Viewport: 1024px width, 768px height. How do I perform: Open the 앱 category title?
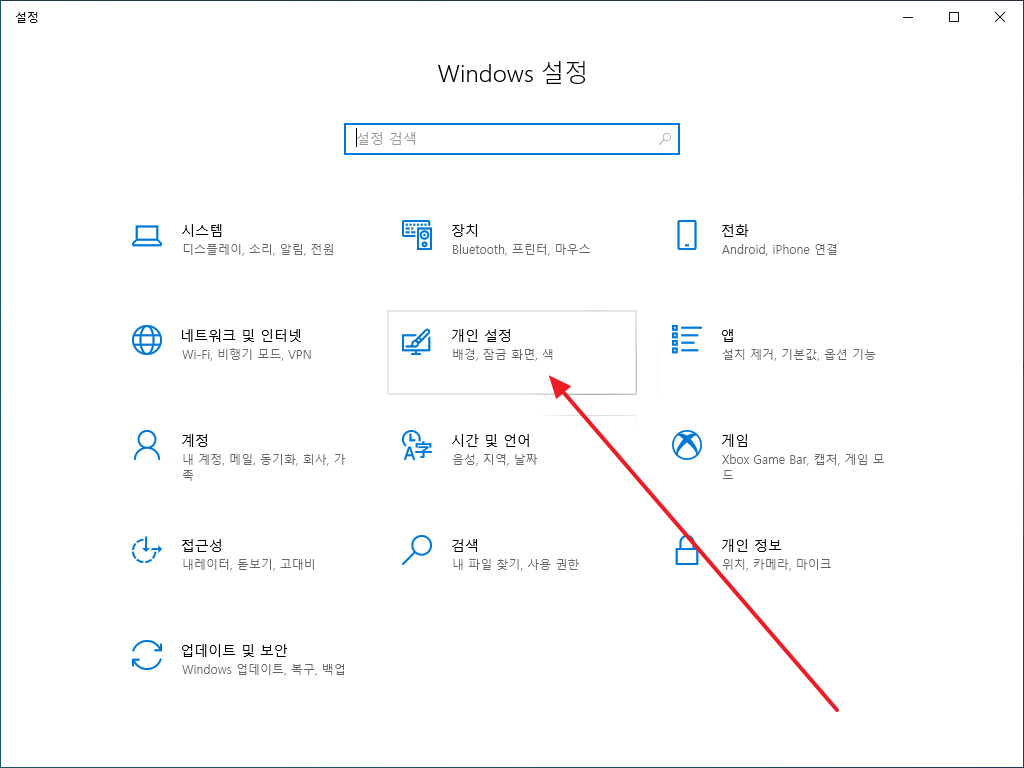[x=728, y=335]
